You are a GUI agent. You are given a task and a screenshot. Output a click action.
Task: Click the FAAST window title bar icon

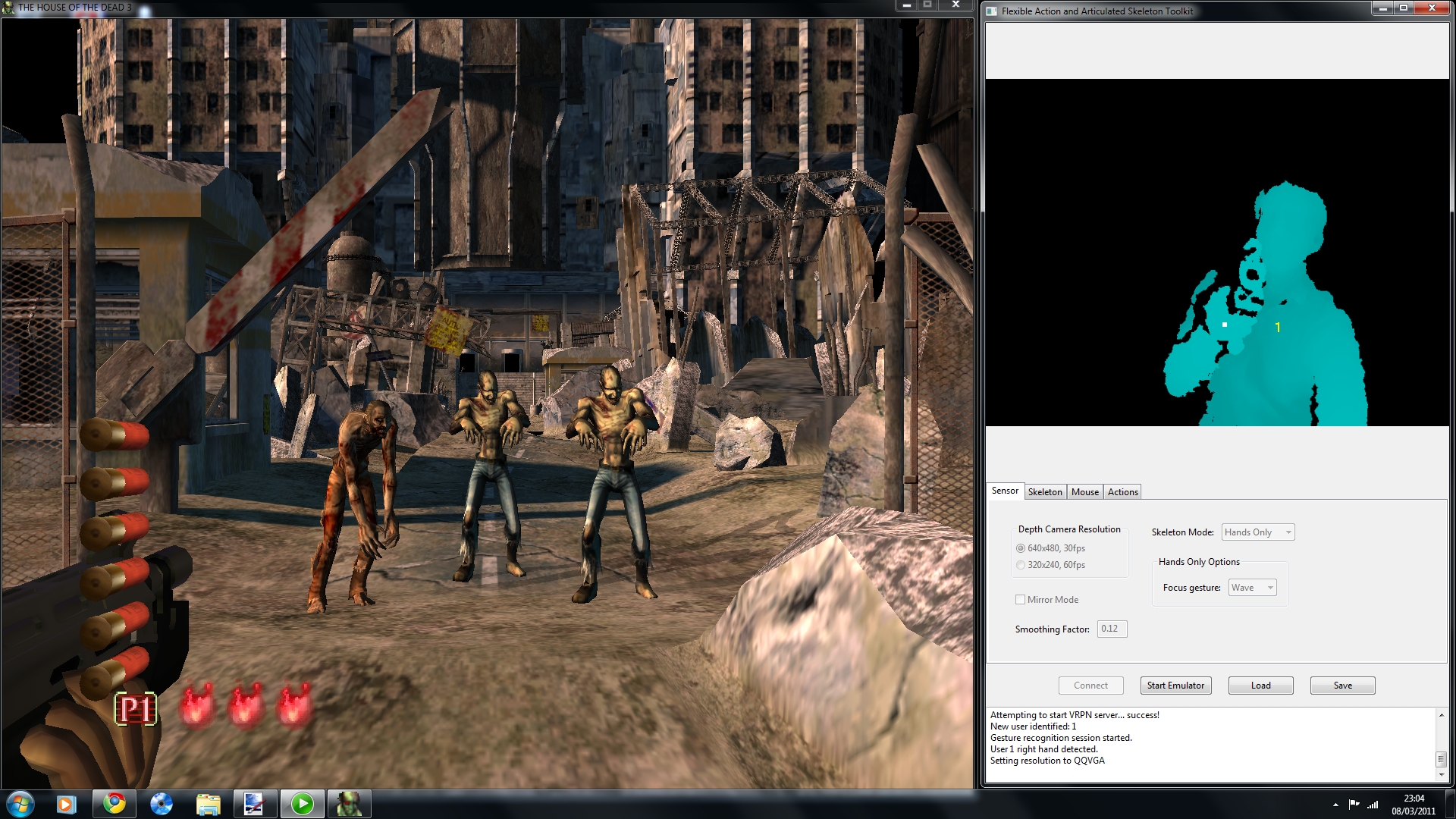[992, 11]
